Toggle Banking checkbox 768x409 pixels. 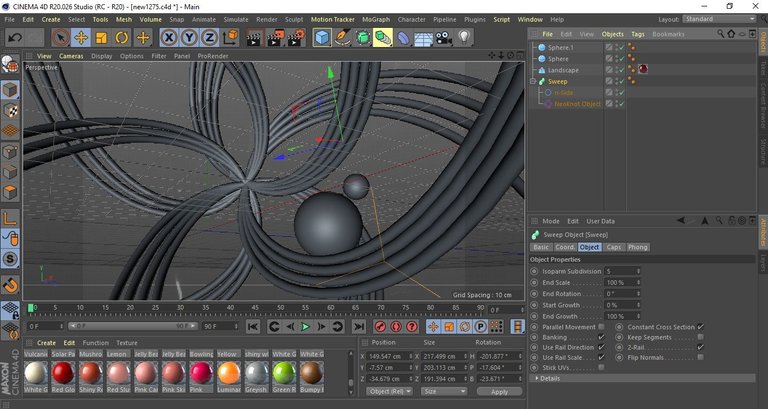coord(601,337)
